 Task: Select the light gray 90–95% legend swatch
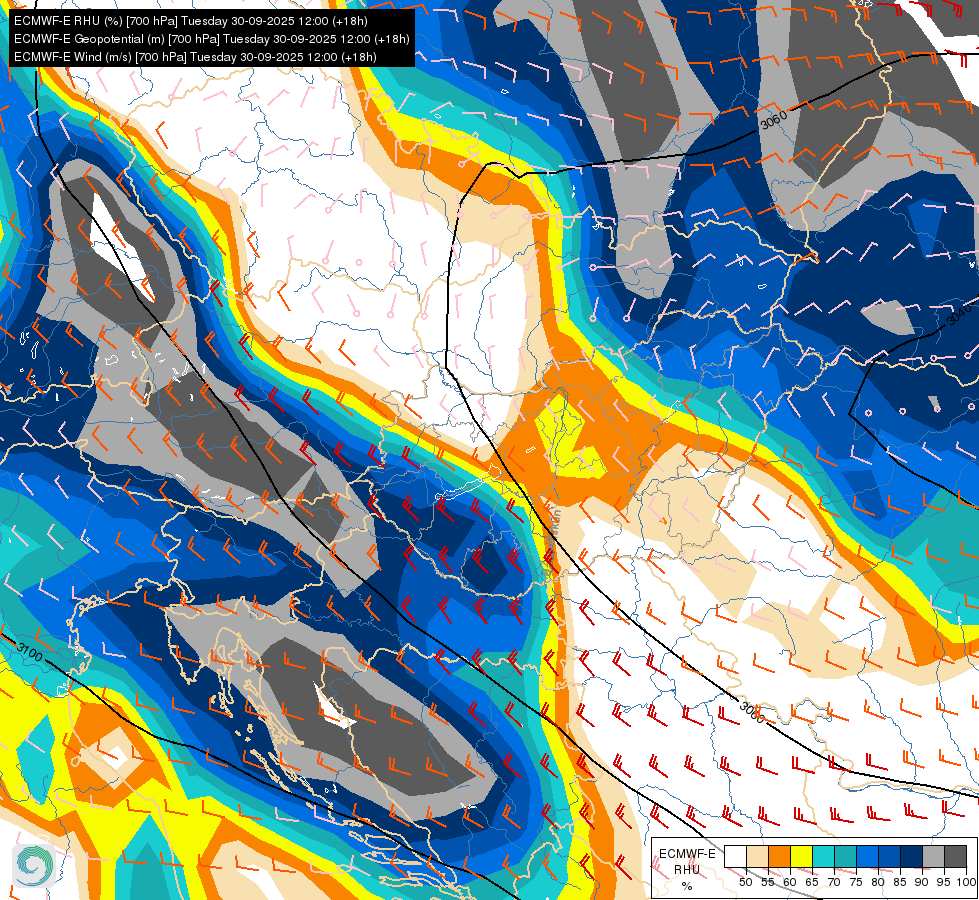[x=933, y=856]
